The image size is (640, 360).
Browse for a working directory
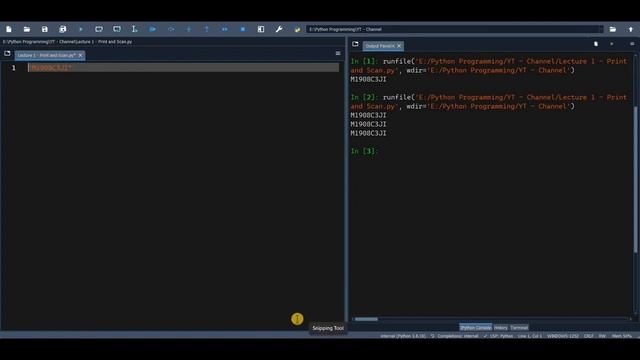point(613,29)
